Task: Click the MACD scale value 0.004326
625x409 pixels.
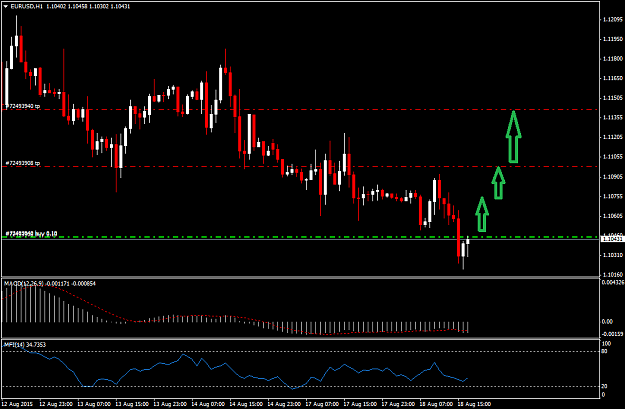Action: coord(613,283)
